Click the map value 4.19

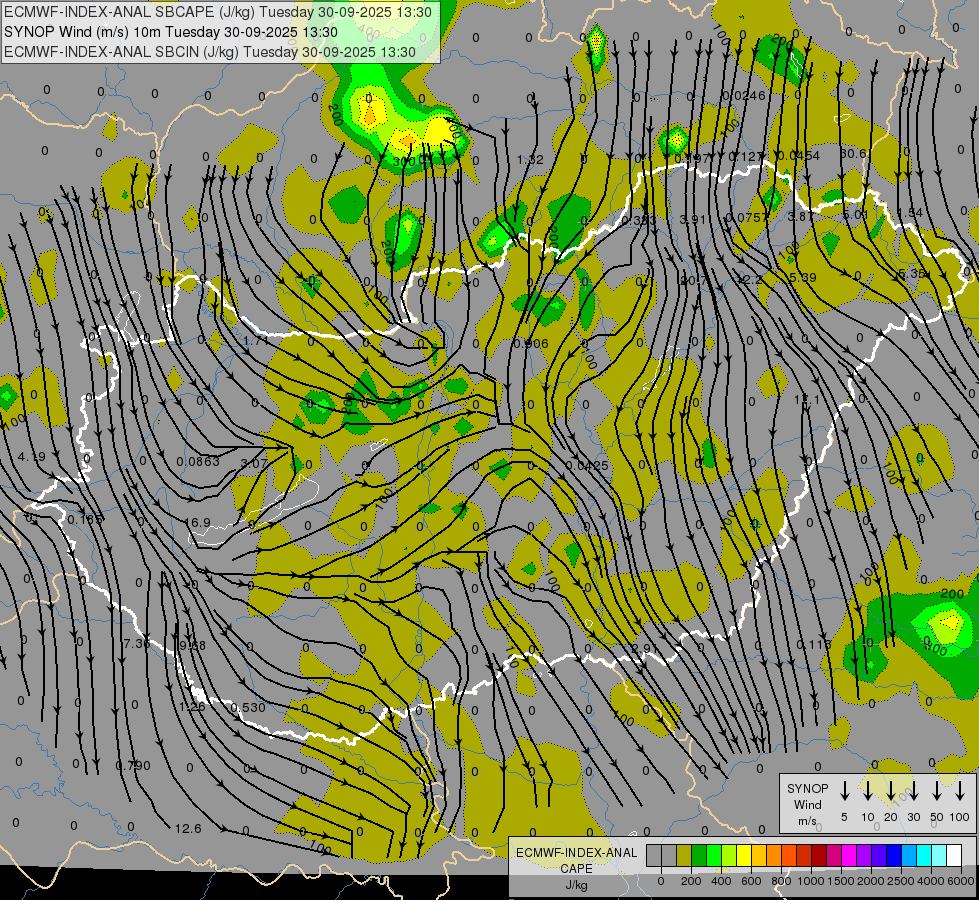tap(31, 457)
